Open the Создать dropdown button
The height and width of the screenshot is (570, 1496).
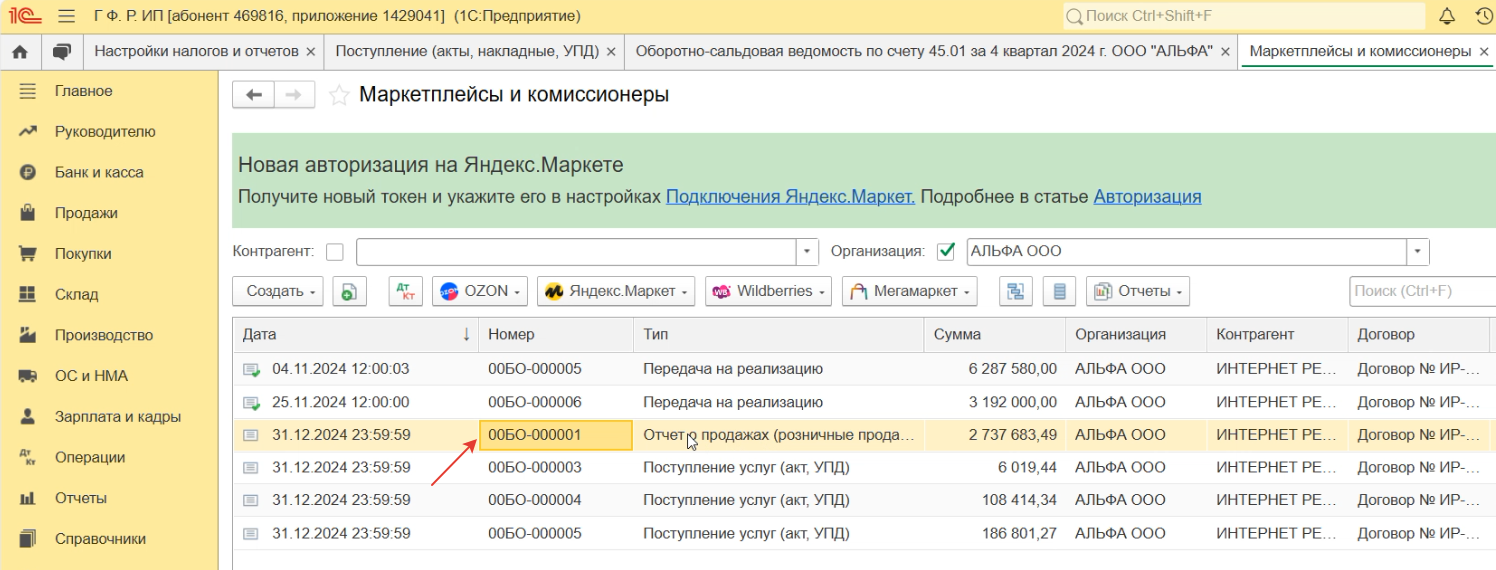(x=278, y=291)
